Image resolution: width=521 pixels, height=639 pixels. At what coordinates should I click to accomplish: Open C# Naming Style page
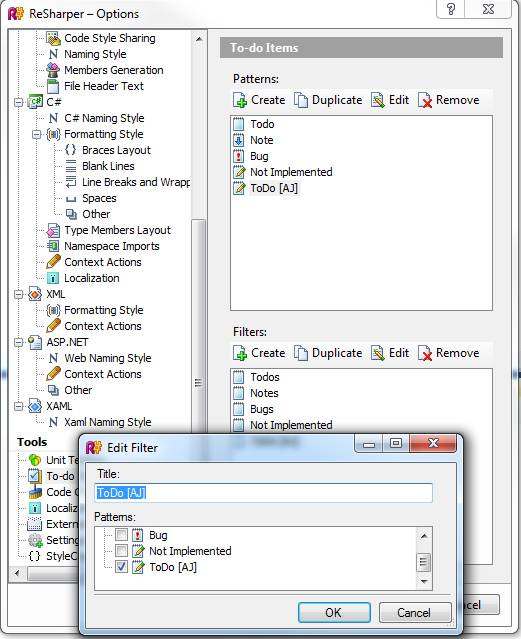click(x=96, y=118)
